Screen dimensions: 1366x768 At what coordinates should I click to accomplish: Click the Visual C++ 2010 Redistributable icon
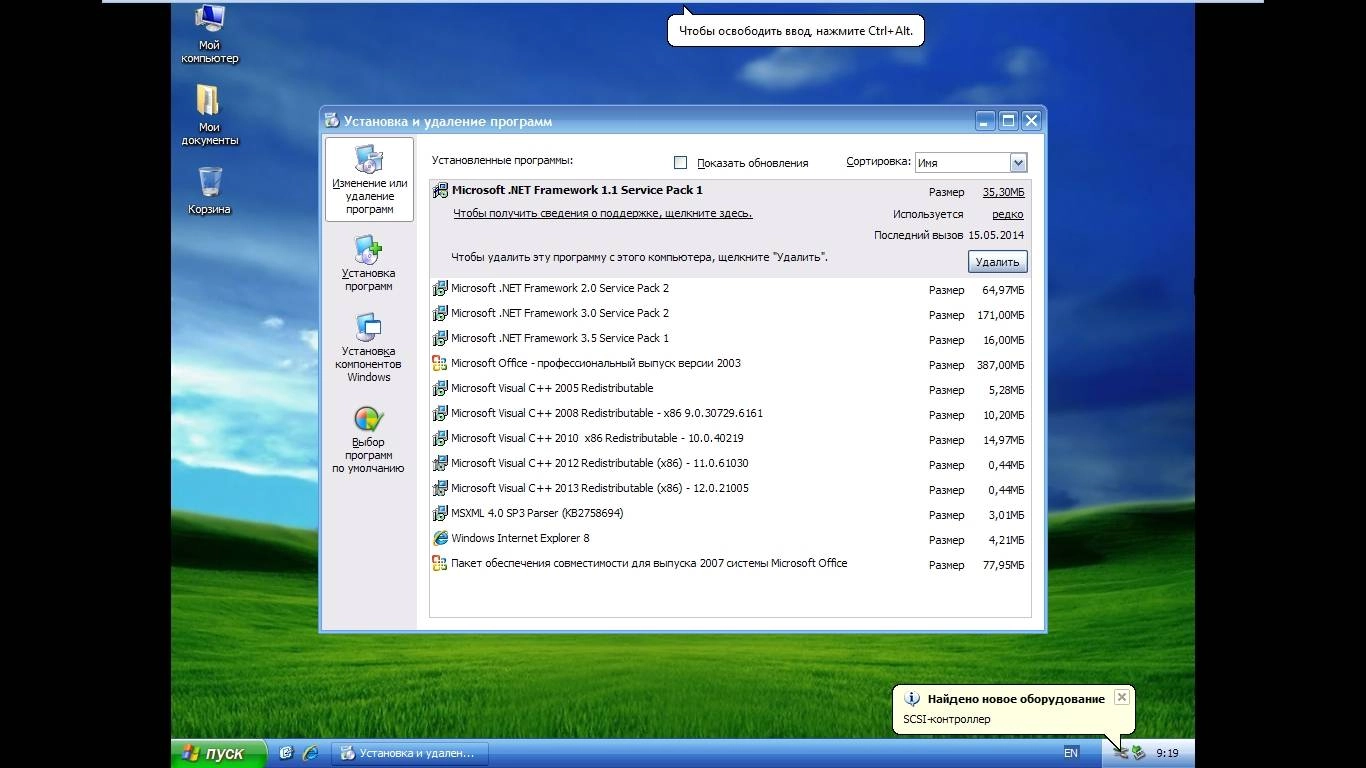coord(440,438)
